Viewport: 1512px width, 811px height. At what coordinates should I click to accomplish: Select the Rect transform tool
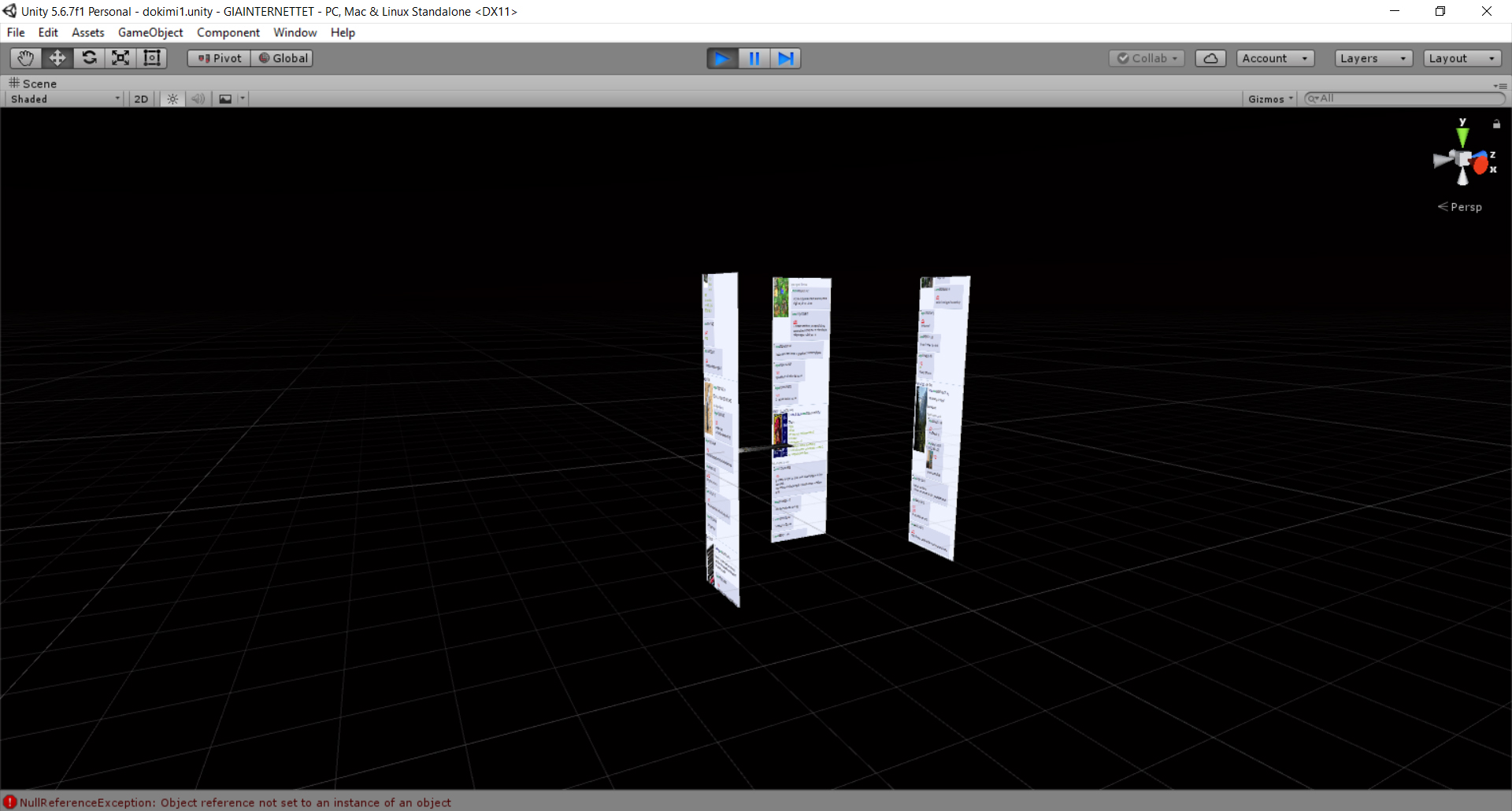[152, 58]
